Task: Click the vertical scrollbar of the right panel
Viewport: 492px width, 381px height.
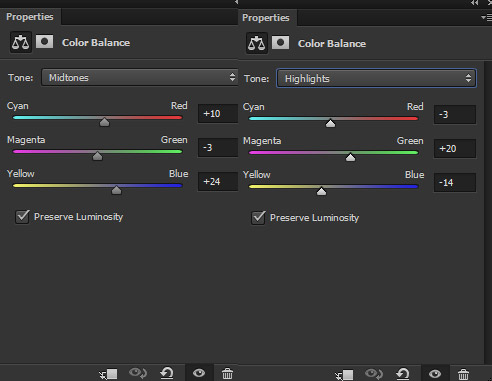Action: [x=488, y=212]
